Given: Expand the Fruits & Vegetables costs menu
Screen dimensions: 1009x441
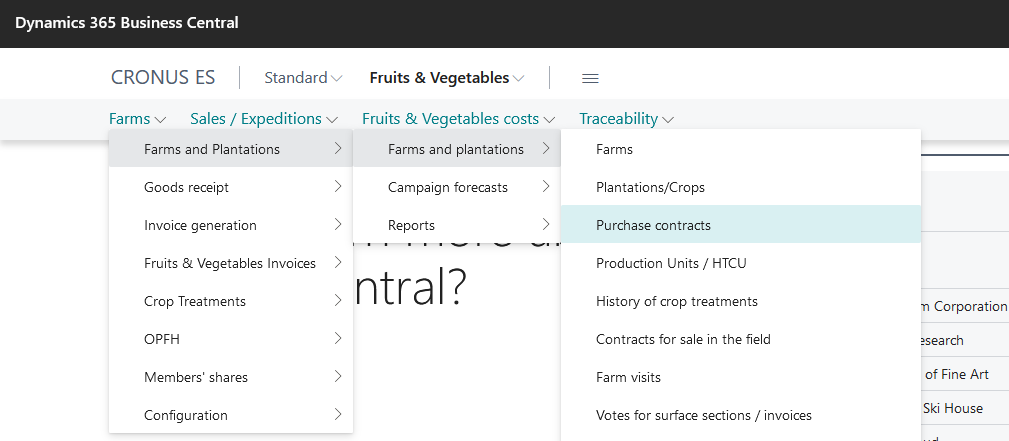Looking at the screenshot, I should pos(458,118).
